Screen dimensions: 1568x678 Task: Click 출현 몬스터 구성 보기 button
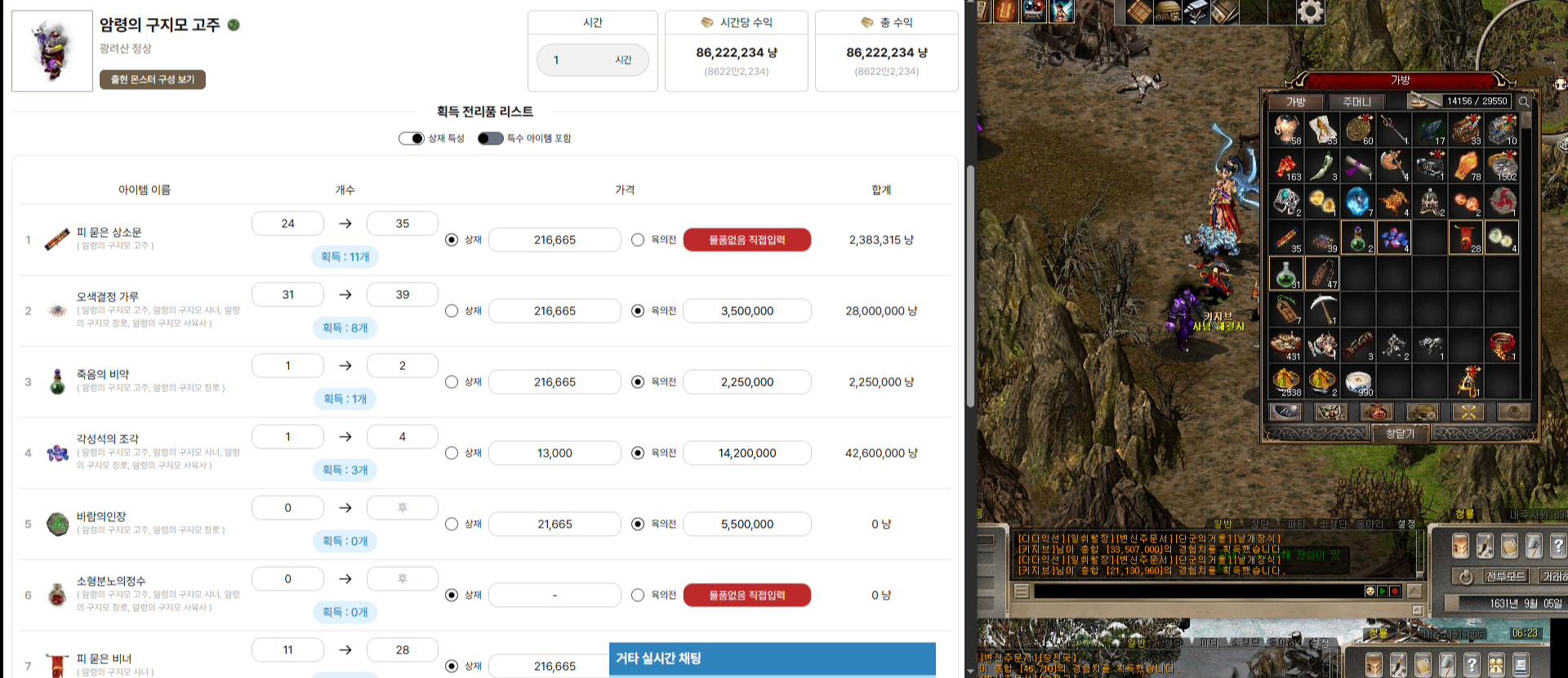tap(153, 79)
